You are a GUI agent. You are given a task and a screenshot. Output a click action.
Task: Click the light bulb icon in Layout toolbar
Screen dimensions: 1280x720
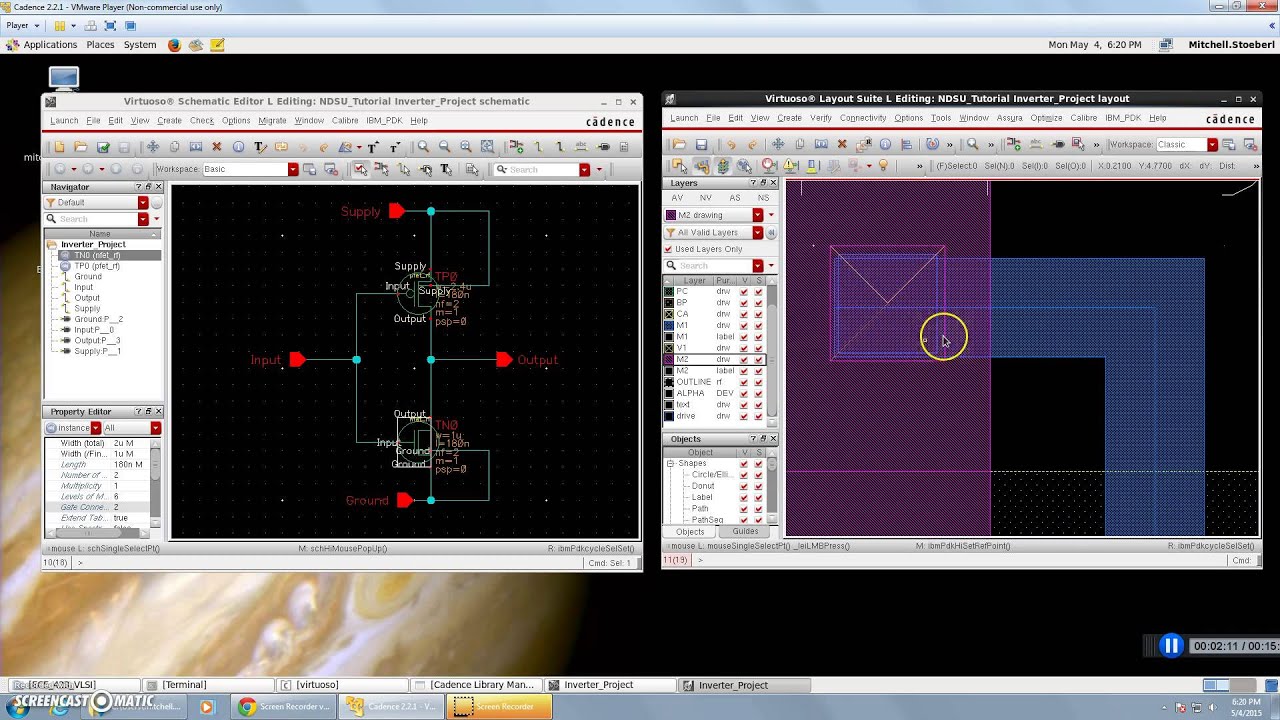click(x=884, y=165)
